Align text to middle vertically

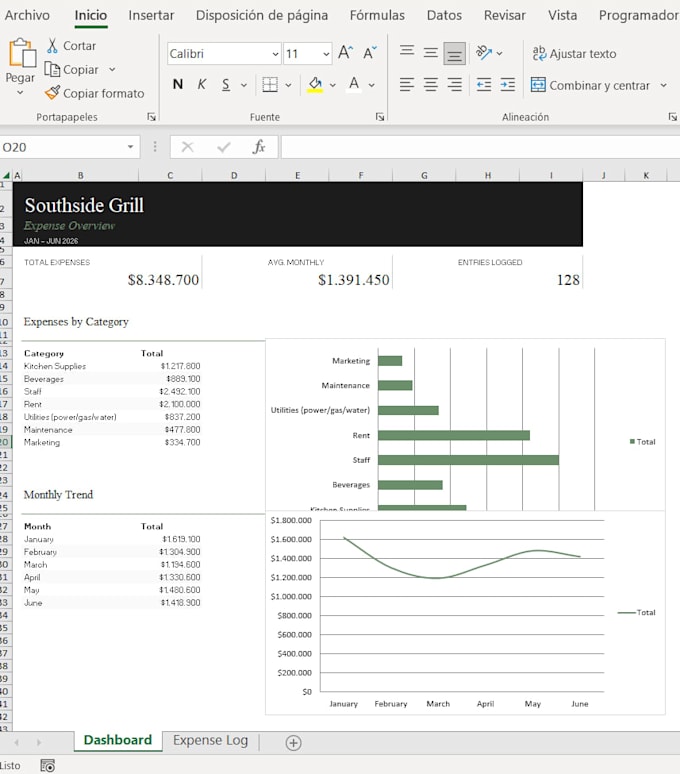click(430, 52)
